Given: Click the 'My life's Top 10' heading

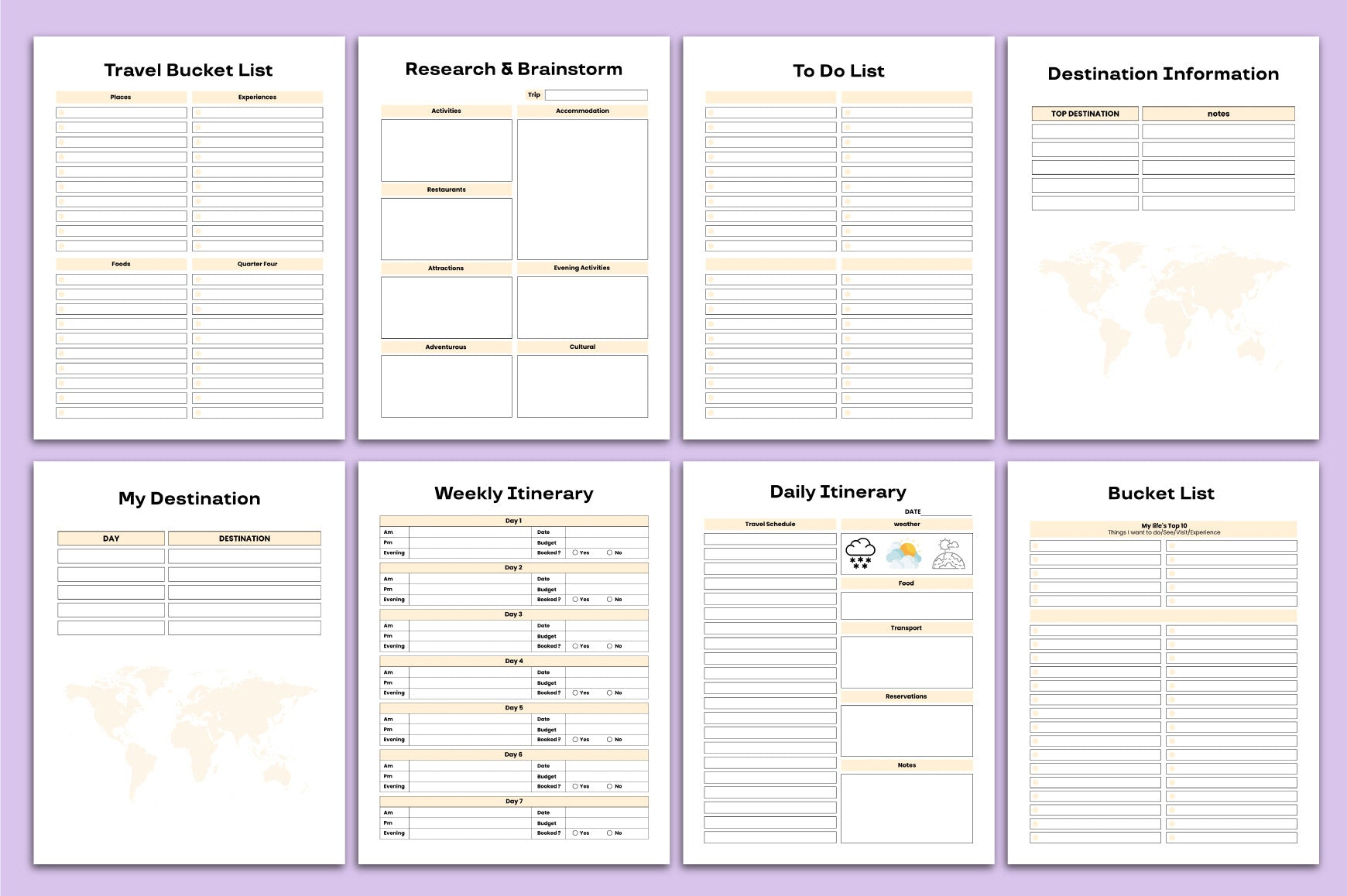Looking at the screenshot, I should point(1164,525).
